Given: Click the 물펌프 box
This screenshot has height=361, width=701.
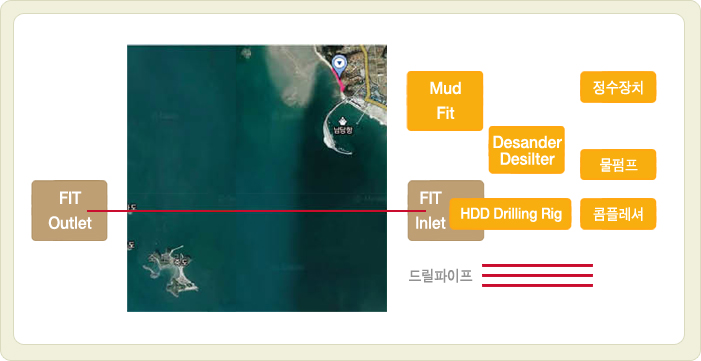Looking at the screenshot, I should click(618, 165).
